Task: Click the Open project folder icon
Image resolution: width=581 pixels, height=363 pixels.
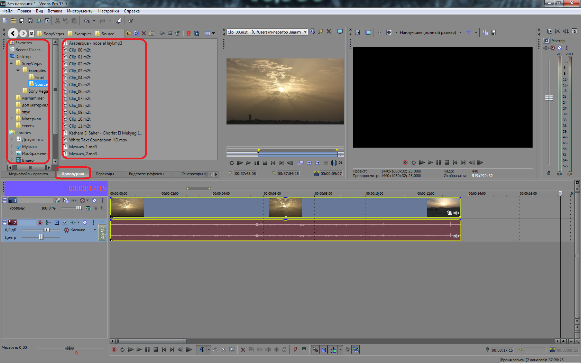Action: coord(13,21)
